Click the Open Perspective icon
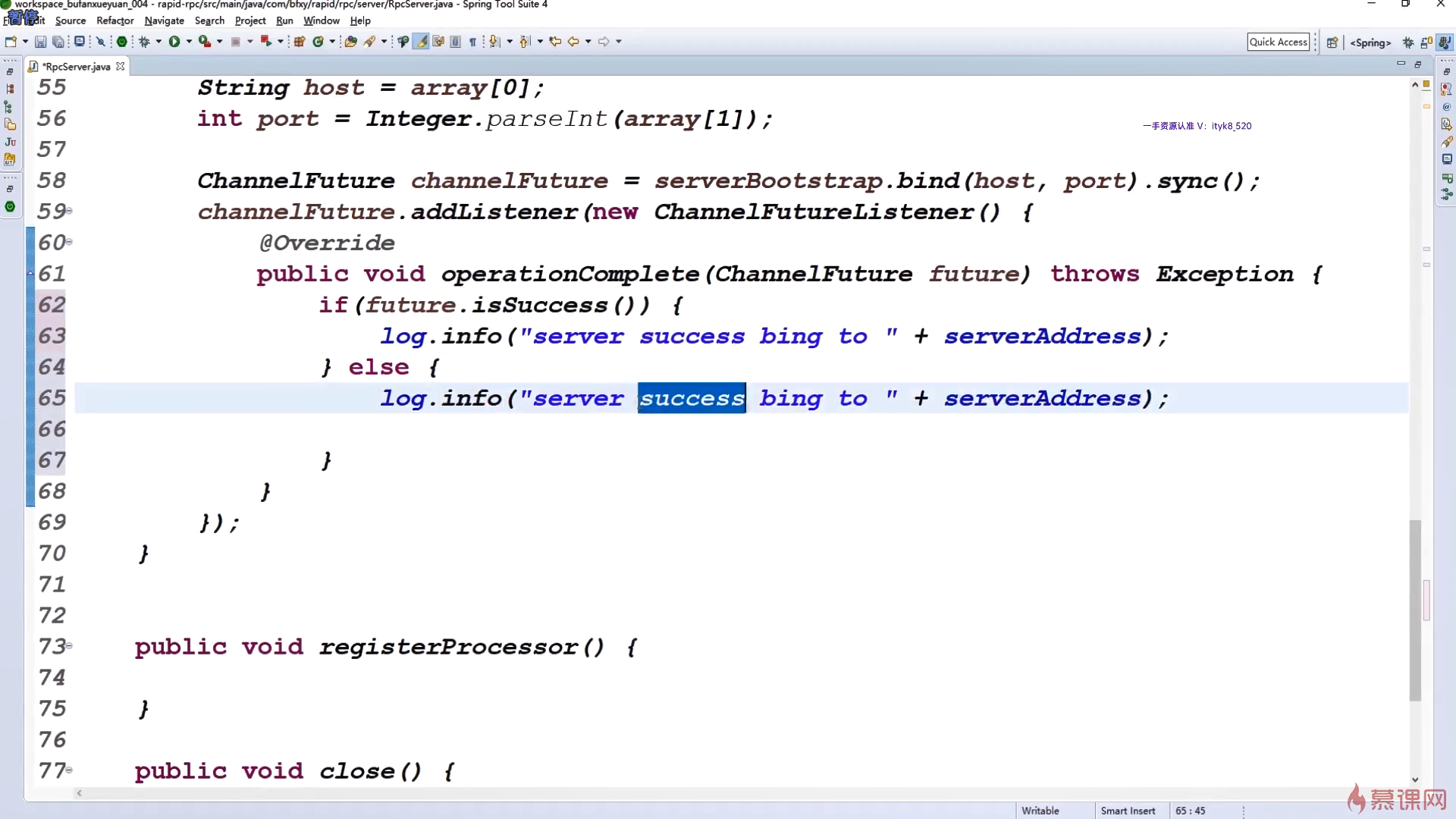 (1332, 42)
